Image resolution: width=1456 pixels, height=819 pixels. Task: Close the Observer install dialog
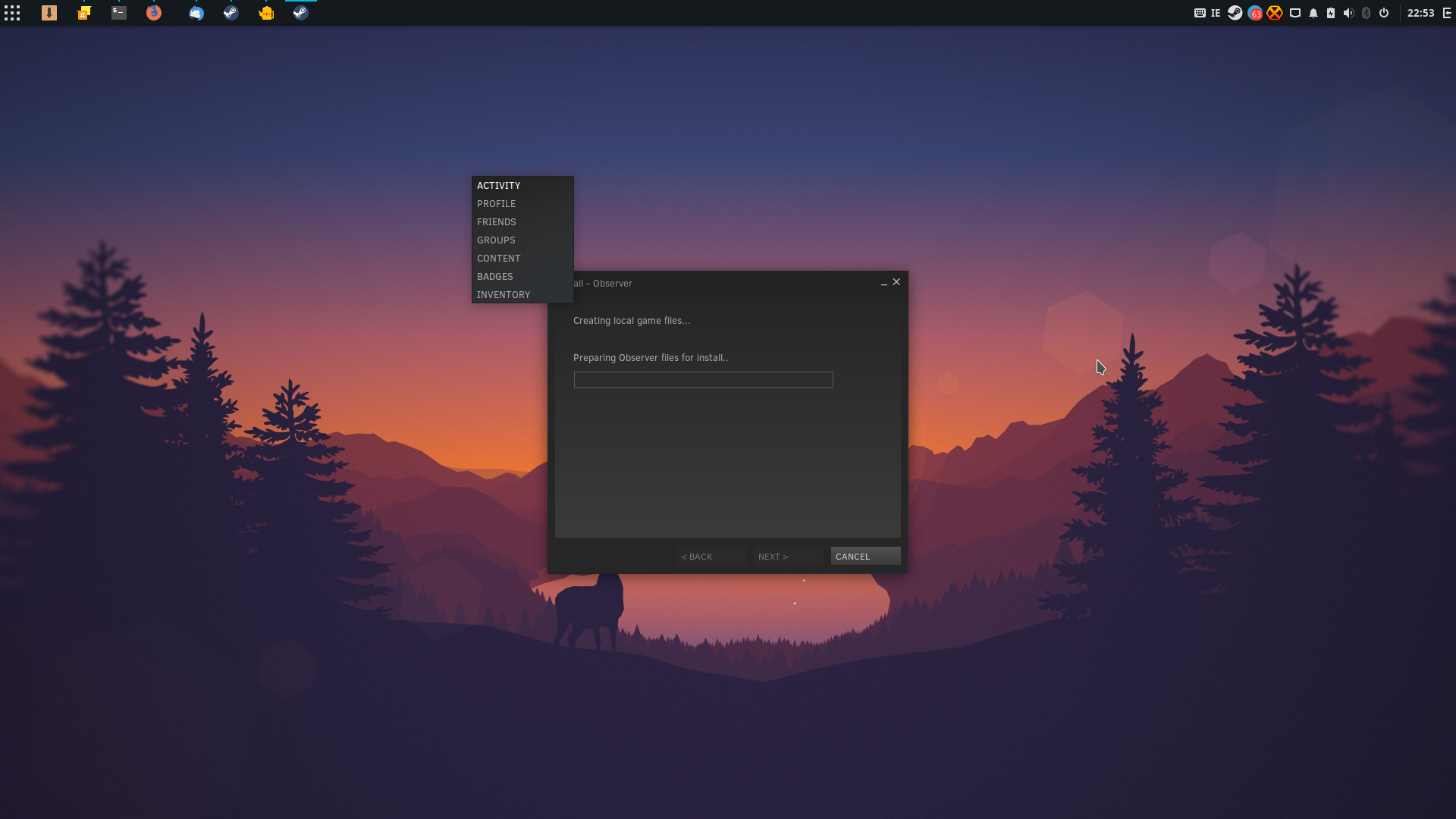[x=896, y=282]
